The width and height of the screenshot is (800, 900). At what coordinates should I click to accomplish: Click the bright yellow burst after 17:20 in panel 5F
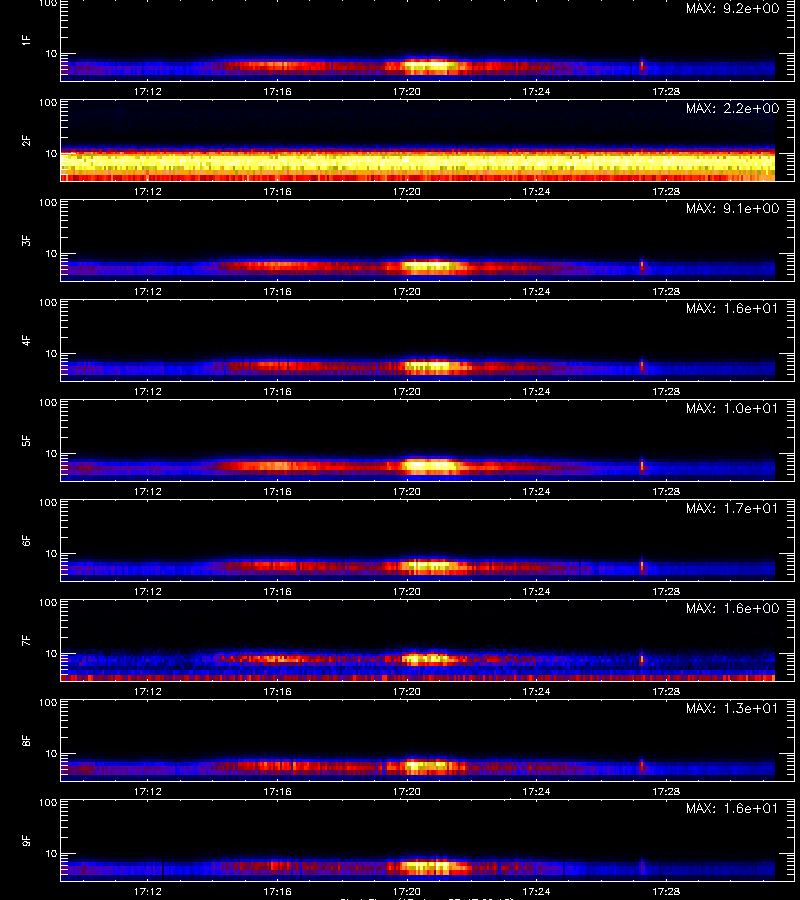(430, 466)
